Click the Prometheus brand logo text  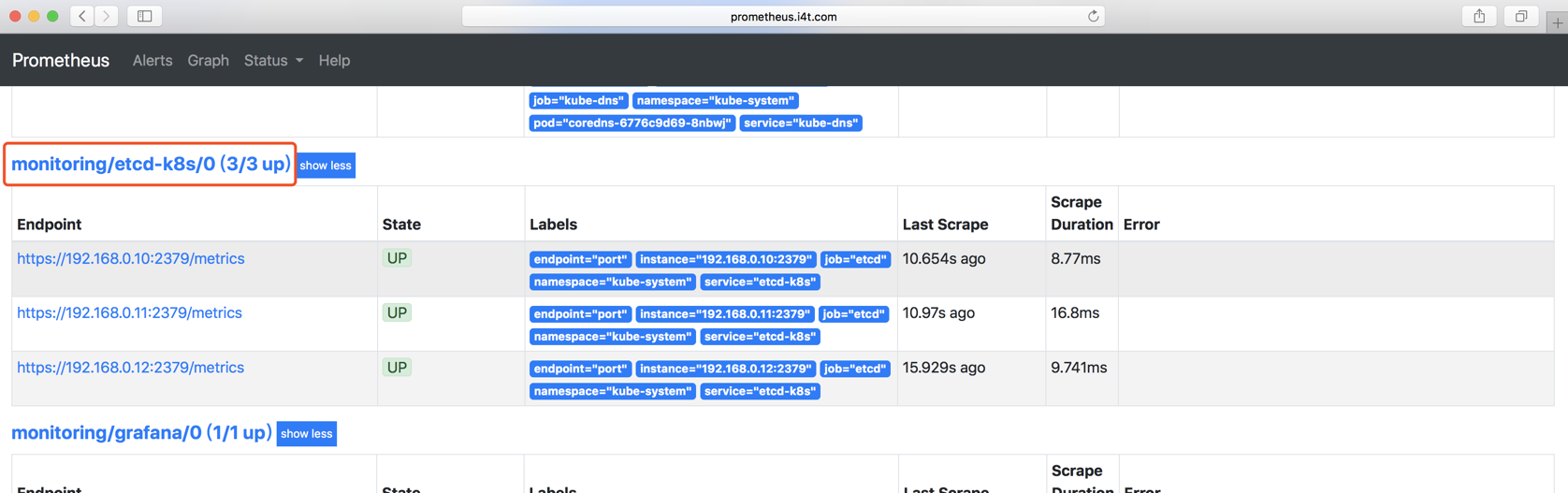tap(61, 60)
